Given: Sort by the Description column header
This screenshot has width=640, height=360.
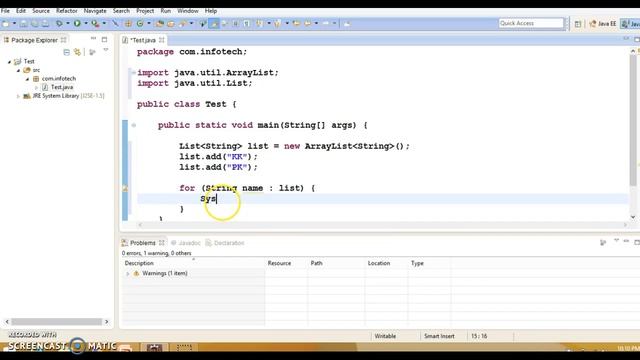Looking at the screenshot, I should 193,263.
